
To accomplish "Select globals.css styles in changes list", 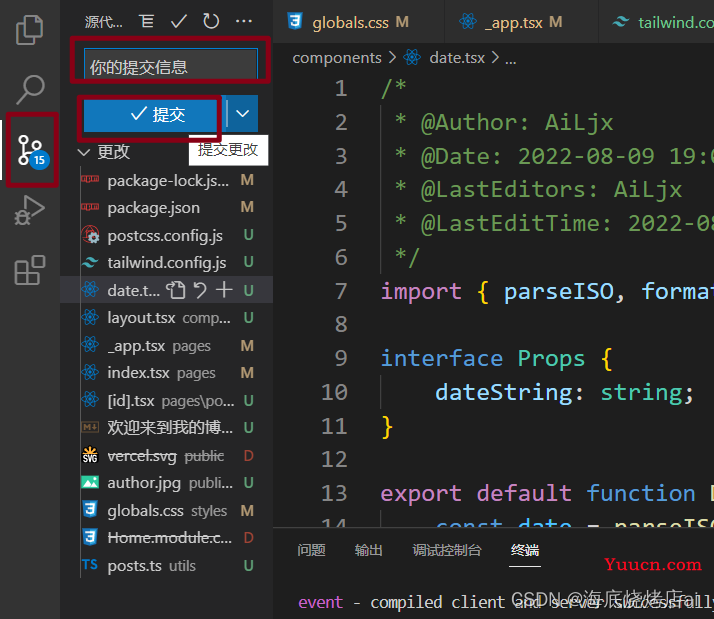I will point(167,511).
